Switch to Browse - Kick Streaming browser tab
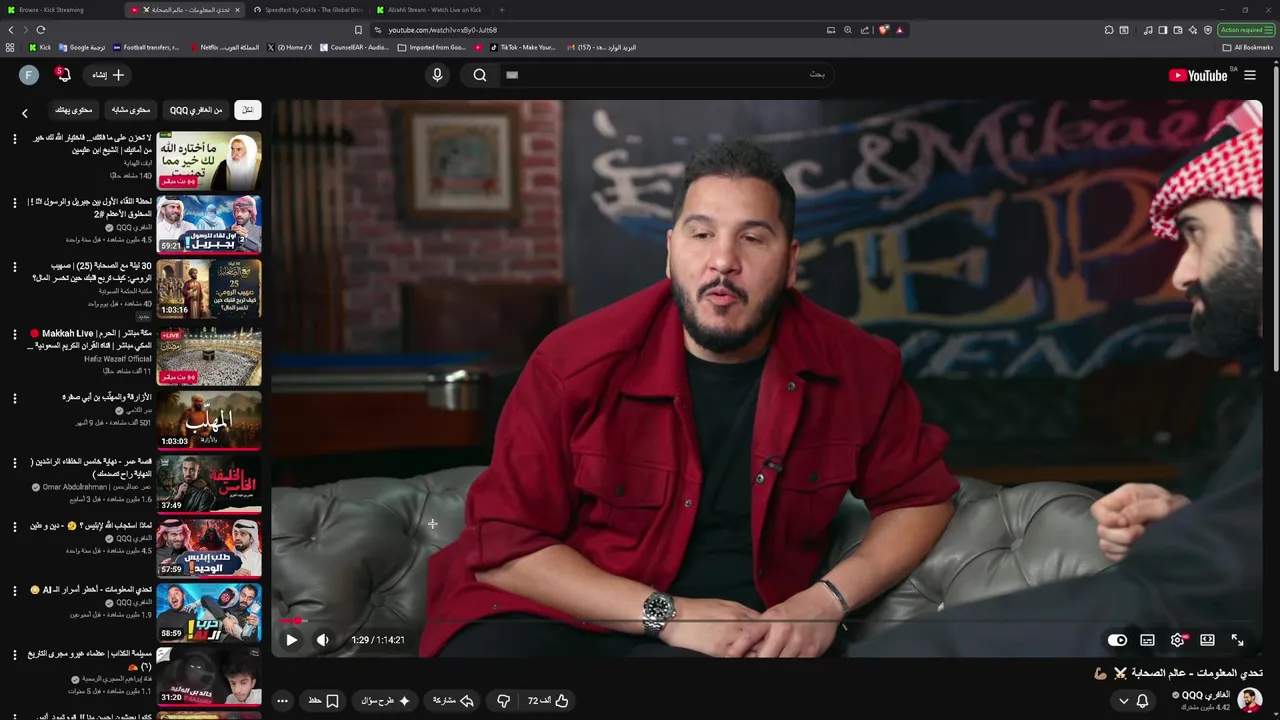Viewport: 1280px width, 720px height. 61,10
